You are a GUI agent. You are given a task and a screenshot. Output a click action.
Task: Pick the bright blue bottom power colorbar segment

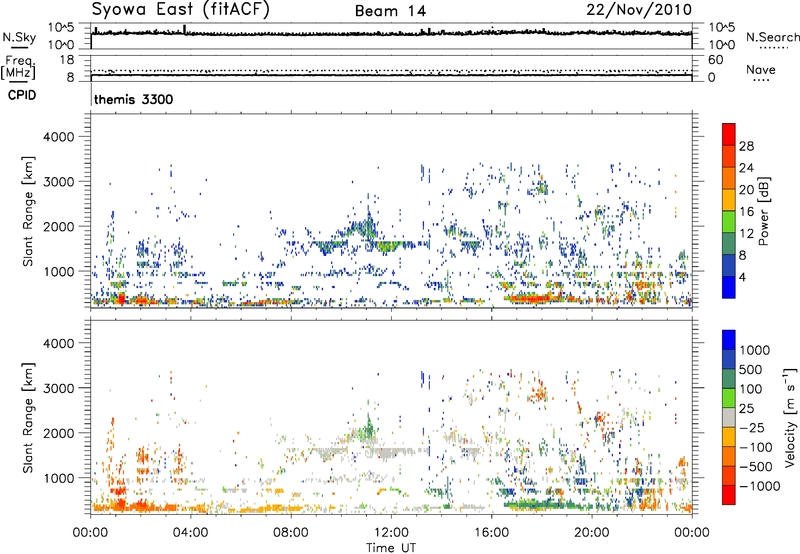(x=729, y=288)
